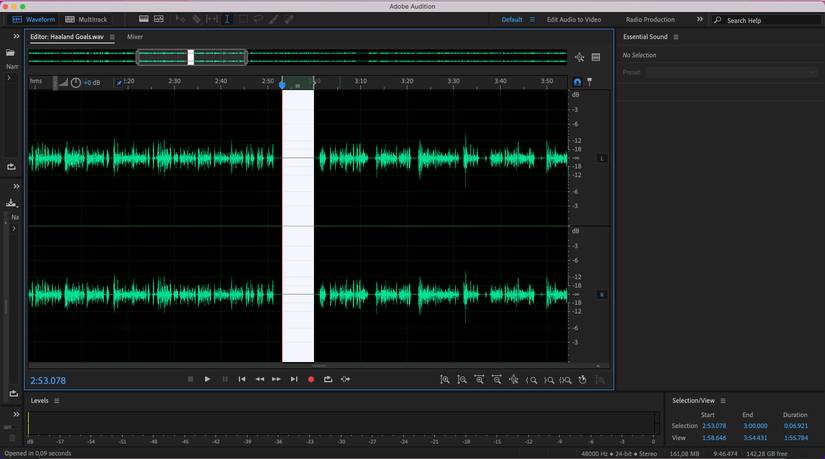Show the spectral pitch display
825x459 pixels.
(x=158, y=19)
